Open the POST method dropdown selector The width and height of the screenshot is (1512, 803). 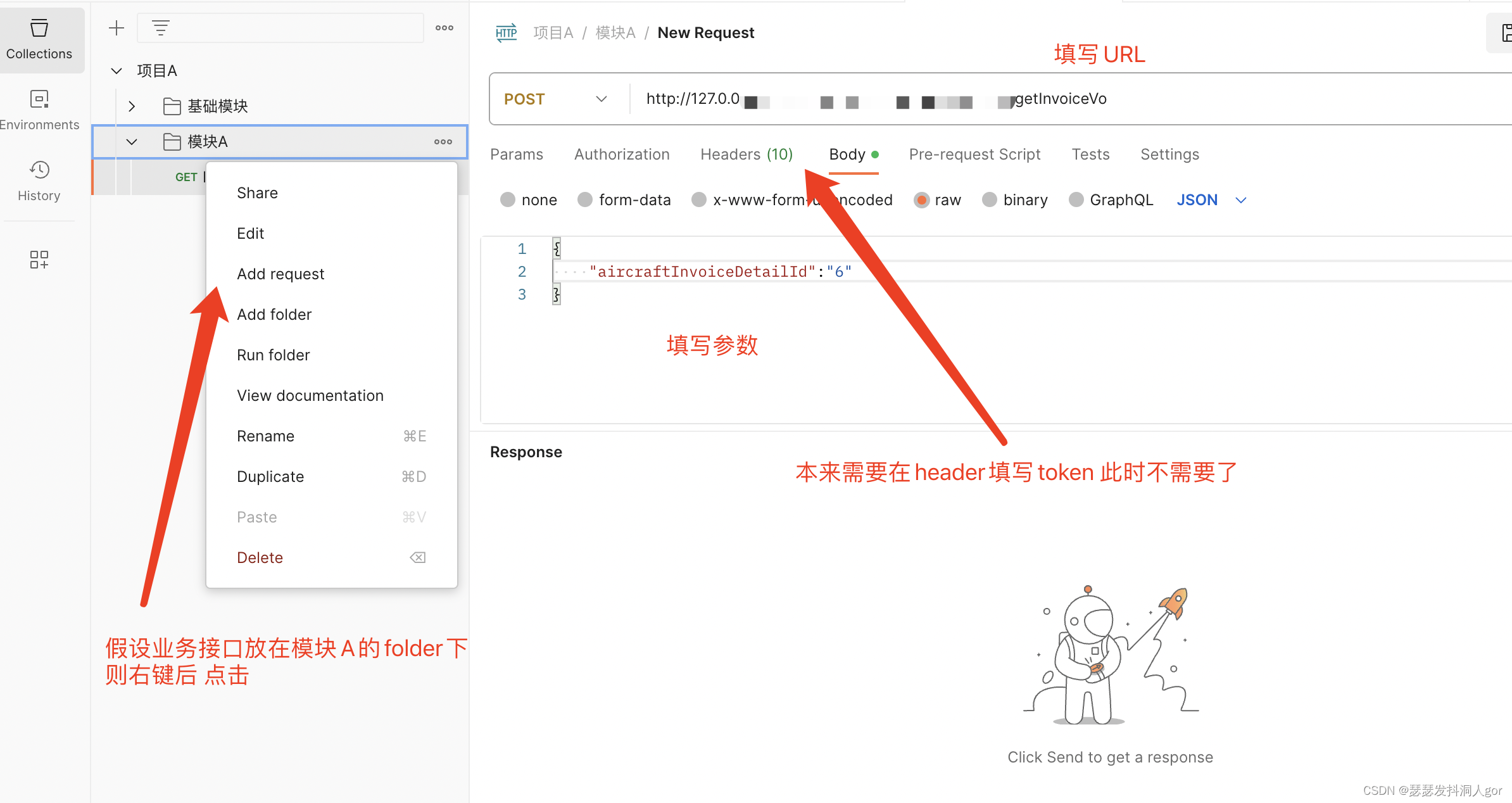tap(555, 99)
